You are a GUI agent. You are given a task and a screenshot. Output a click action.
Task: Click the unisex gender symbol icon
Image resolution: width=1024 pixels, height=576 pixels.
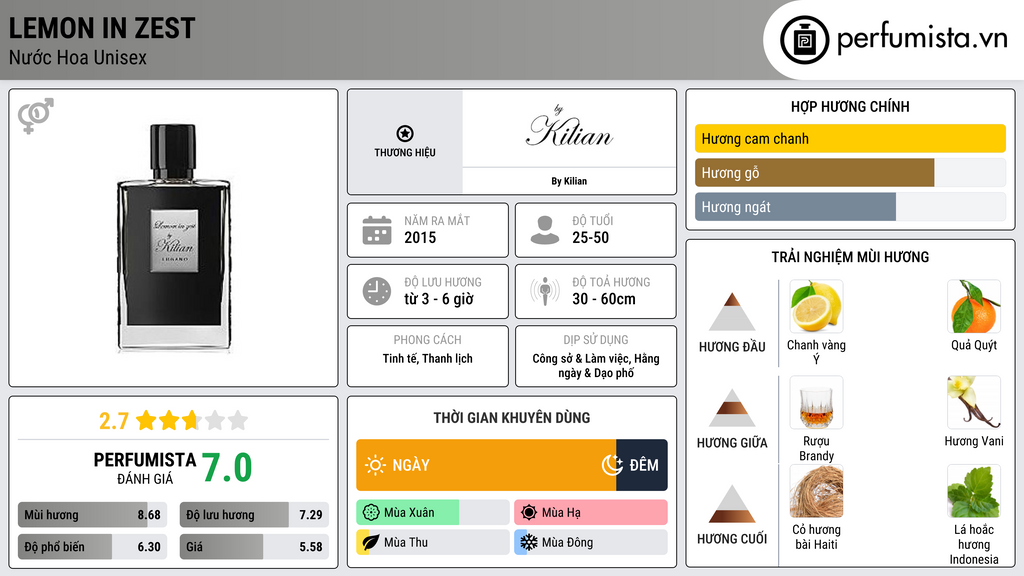(36, 116)
